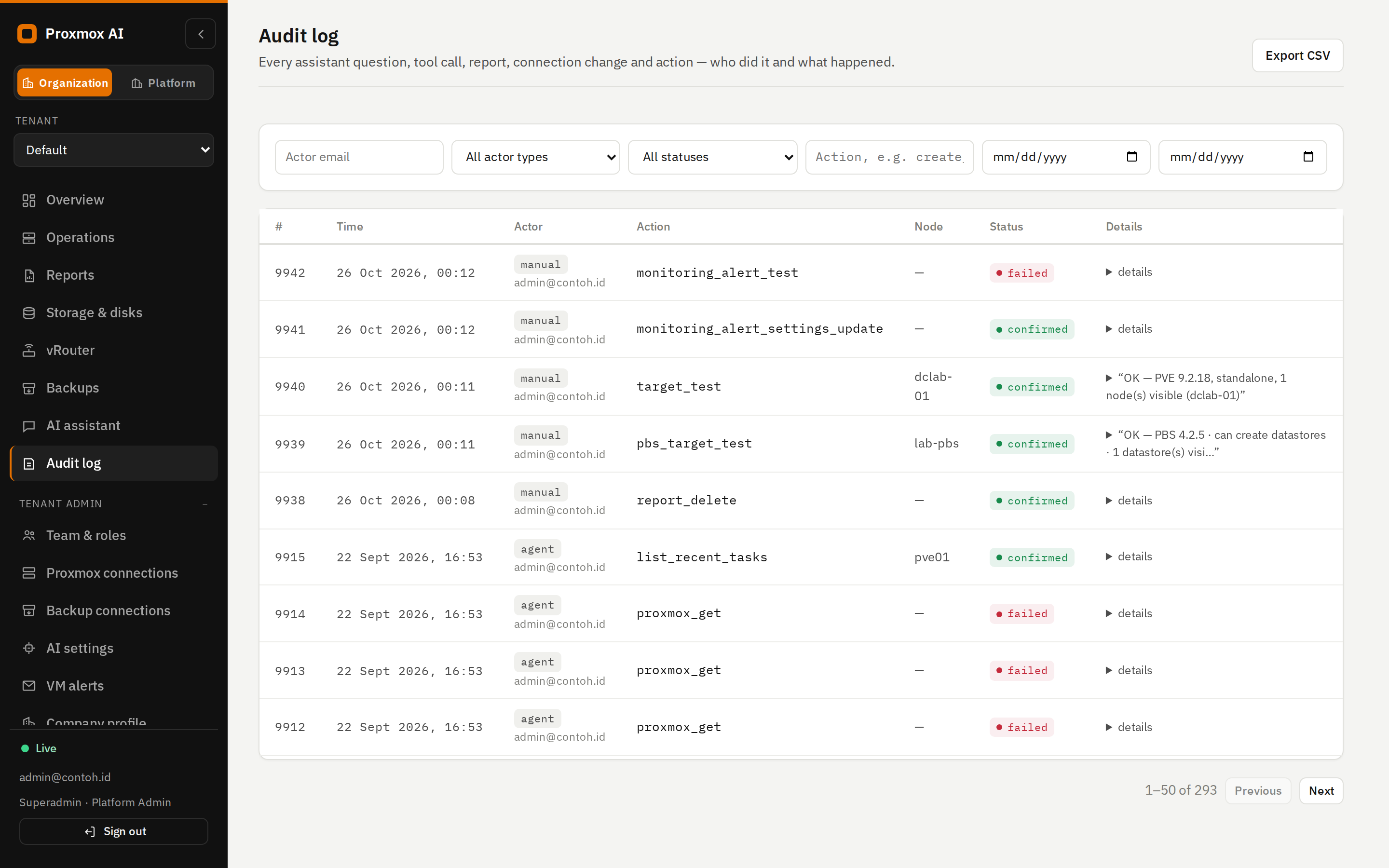
Task: Click the Live status indicator
Action: pyautogui.click(x=39, y=748)
